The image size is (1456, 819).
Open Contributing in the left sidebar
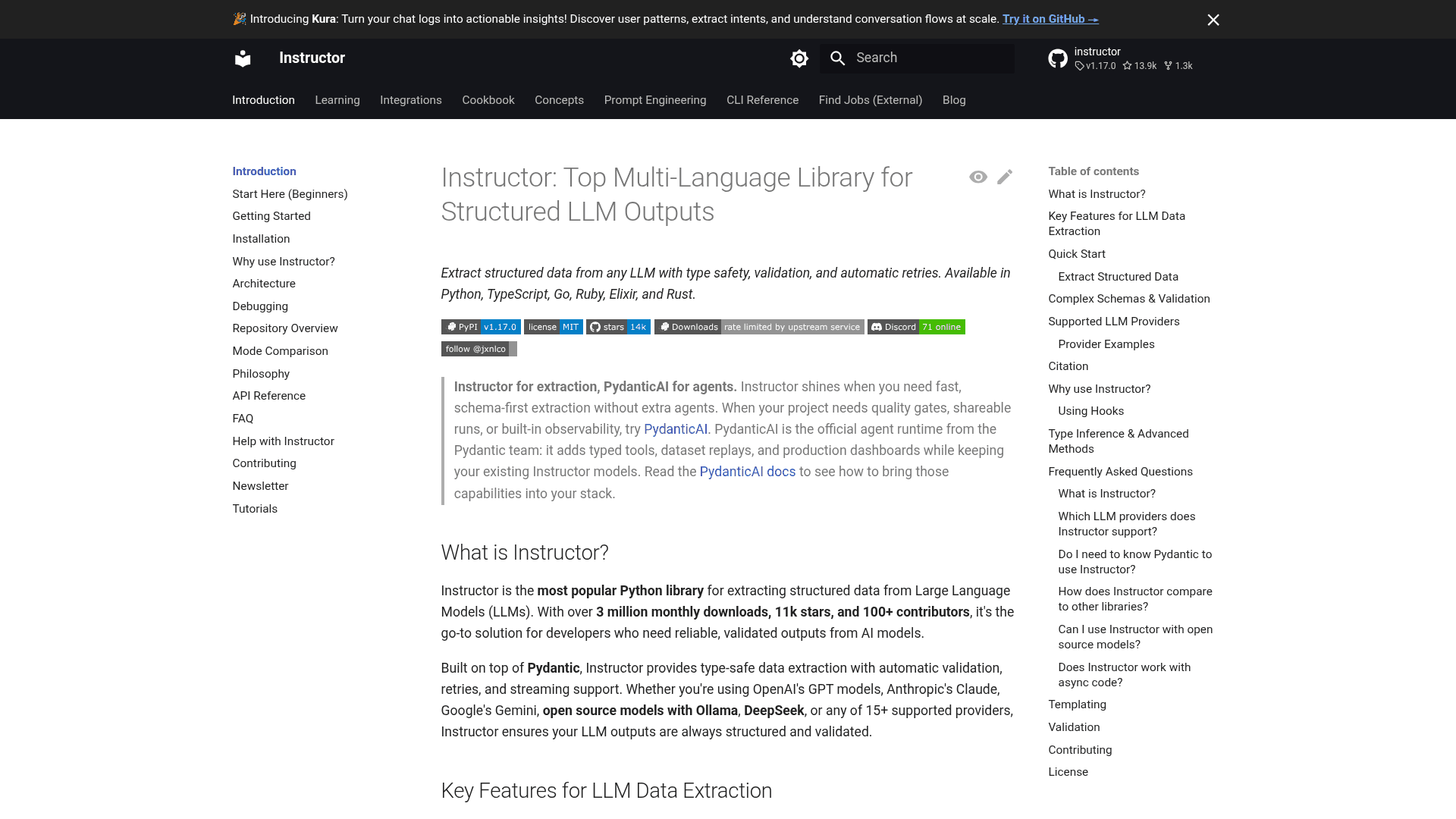(264, 463)
